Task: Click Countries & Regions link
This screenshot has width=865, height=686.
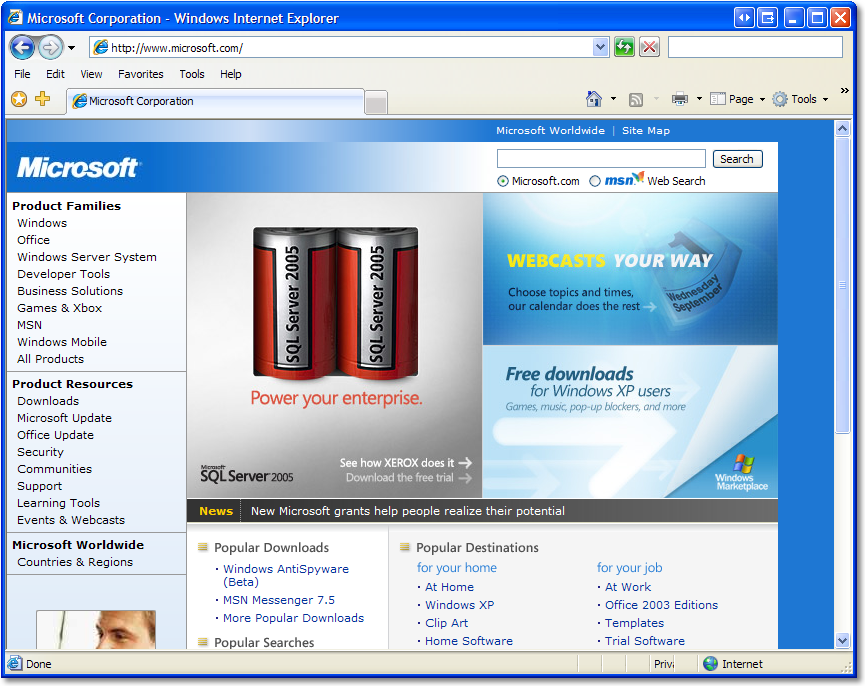Action: click(x=75, y=562)
